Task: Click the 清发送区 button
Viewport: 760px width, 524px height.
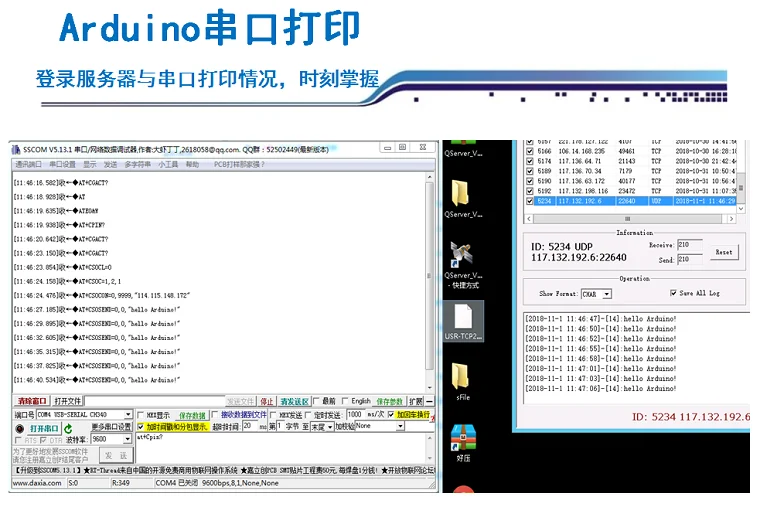Action: point(294,401)
